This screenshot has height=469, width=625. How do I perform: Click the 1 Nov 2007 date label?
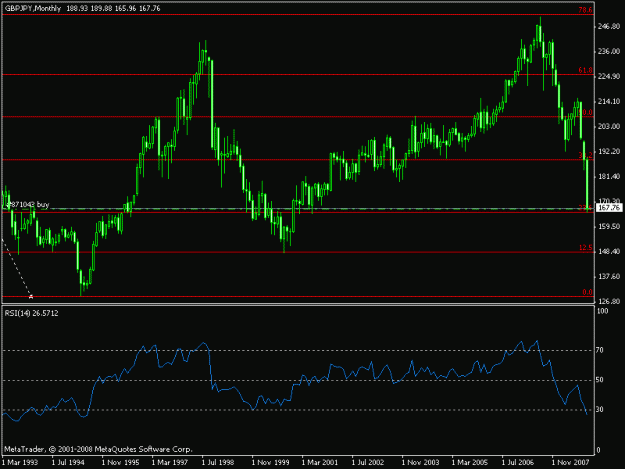[x=570, y=463]
